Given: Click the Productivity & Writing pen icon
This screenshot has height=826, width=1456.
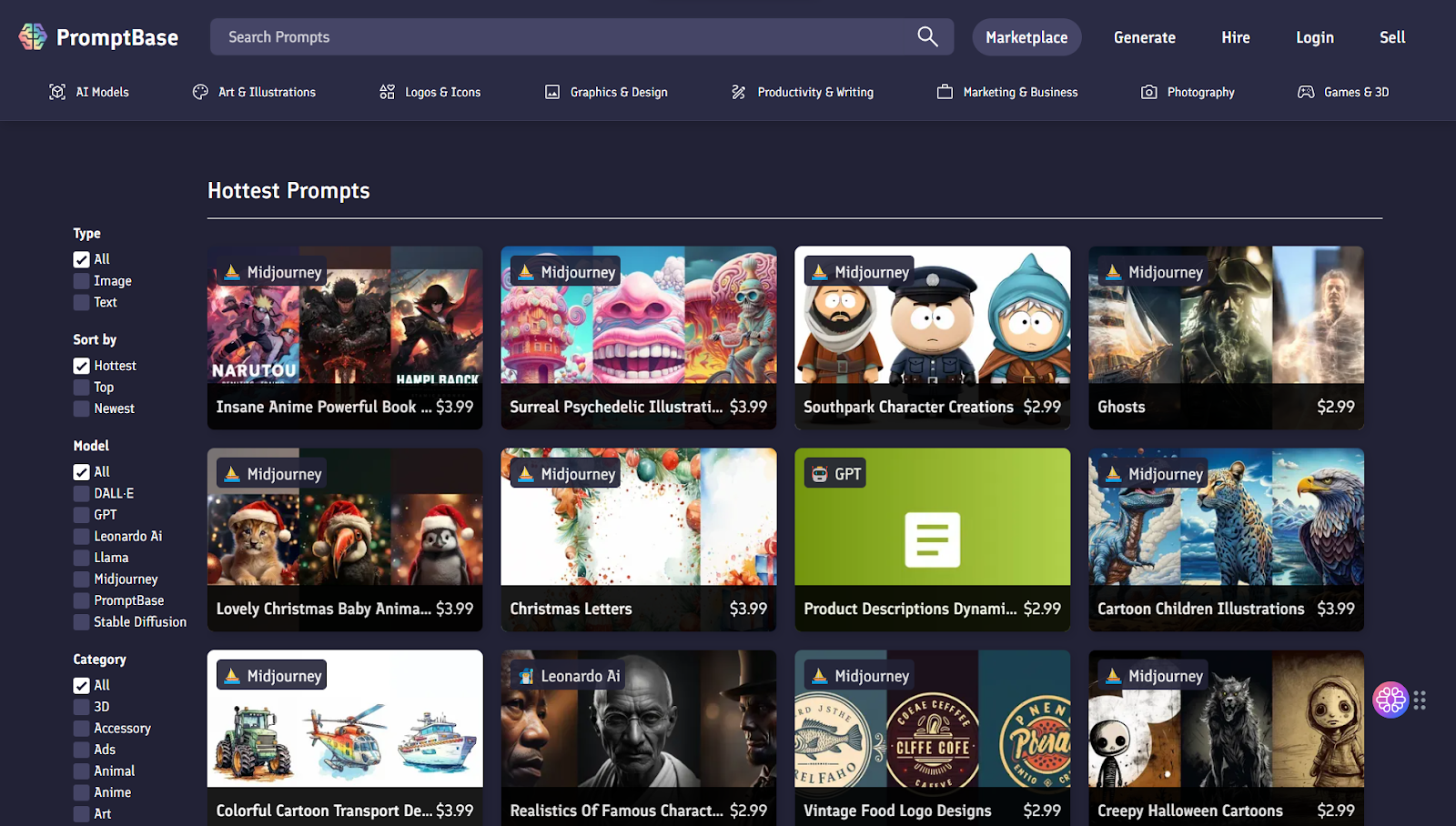Looking at the screenshot, I should pyautogui.click(x=739, y=92).
